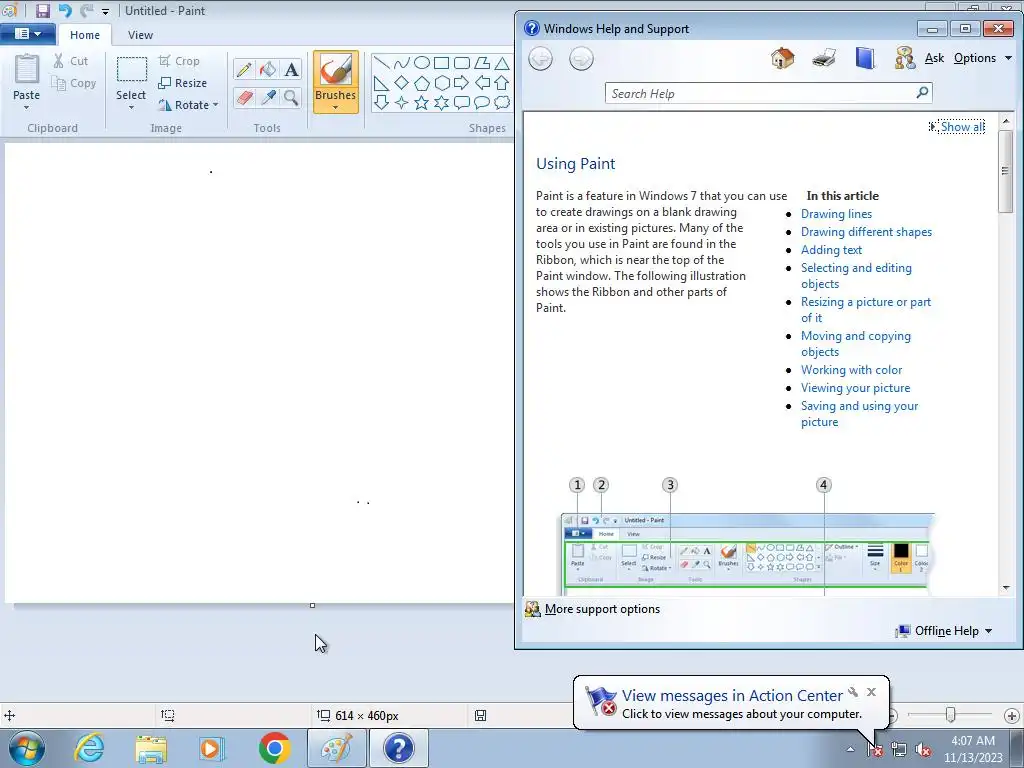Click the Resize button in Image group
The width and height of the screenshot is (1024, 768).
click(183, 83)
